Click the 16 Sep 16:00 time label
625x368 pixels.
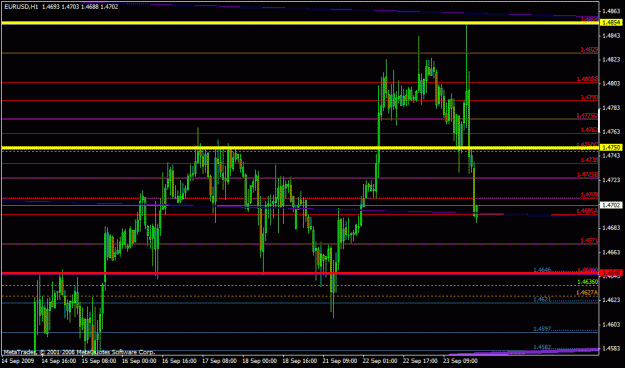pos(179,361)
